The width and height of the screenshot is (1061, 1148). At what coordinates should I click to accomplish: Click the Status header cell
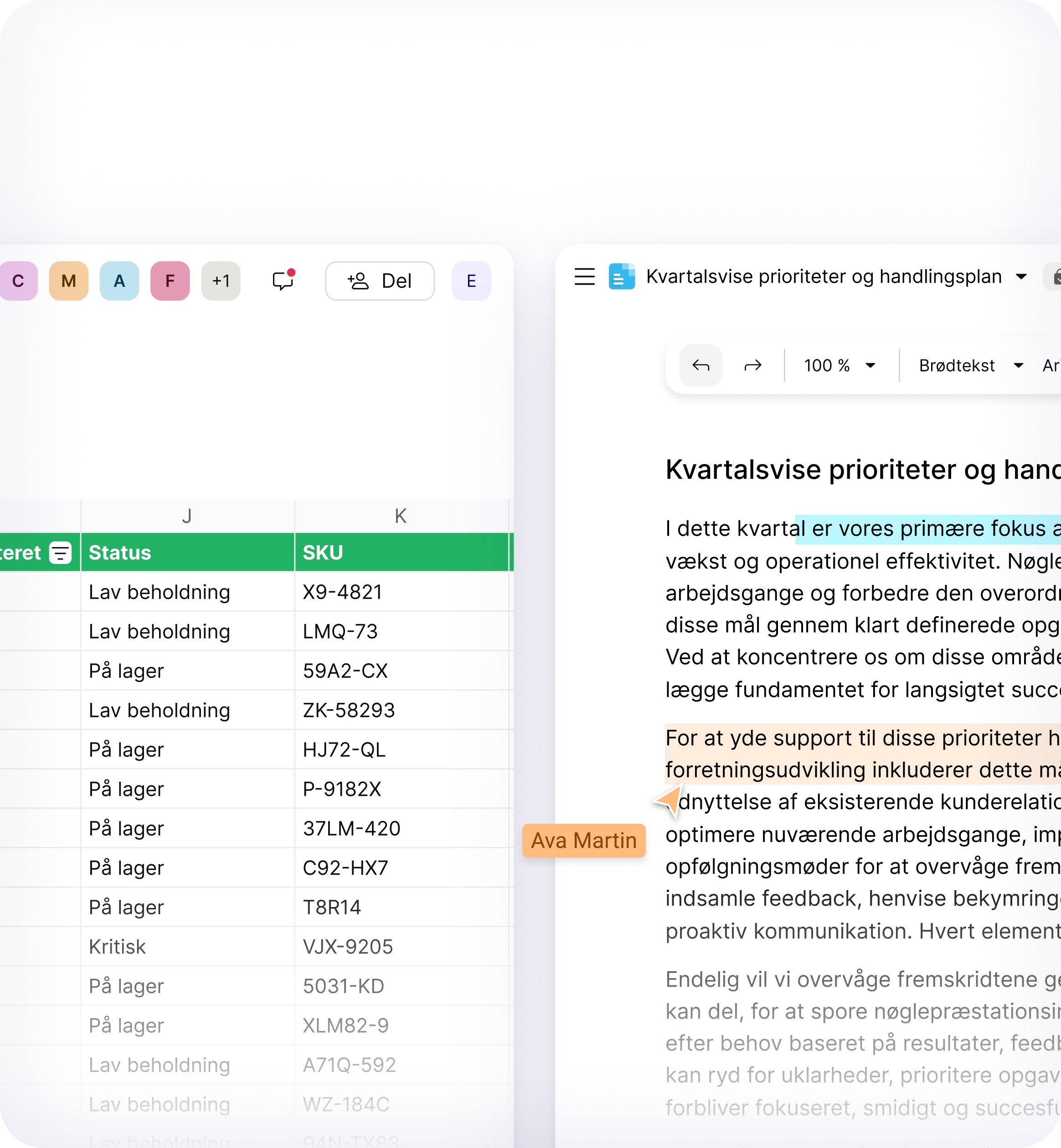pos(187,552)
